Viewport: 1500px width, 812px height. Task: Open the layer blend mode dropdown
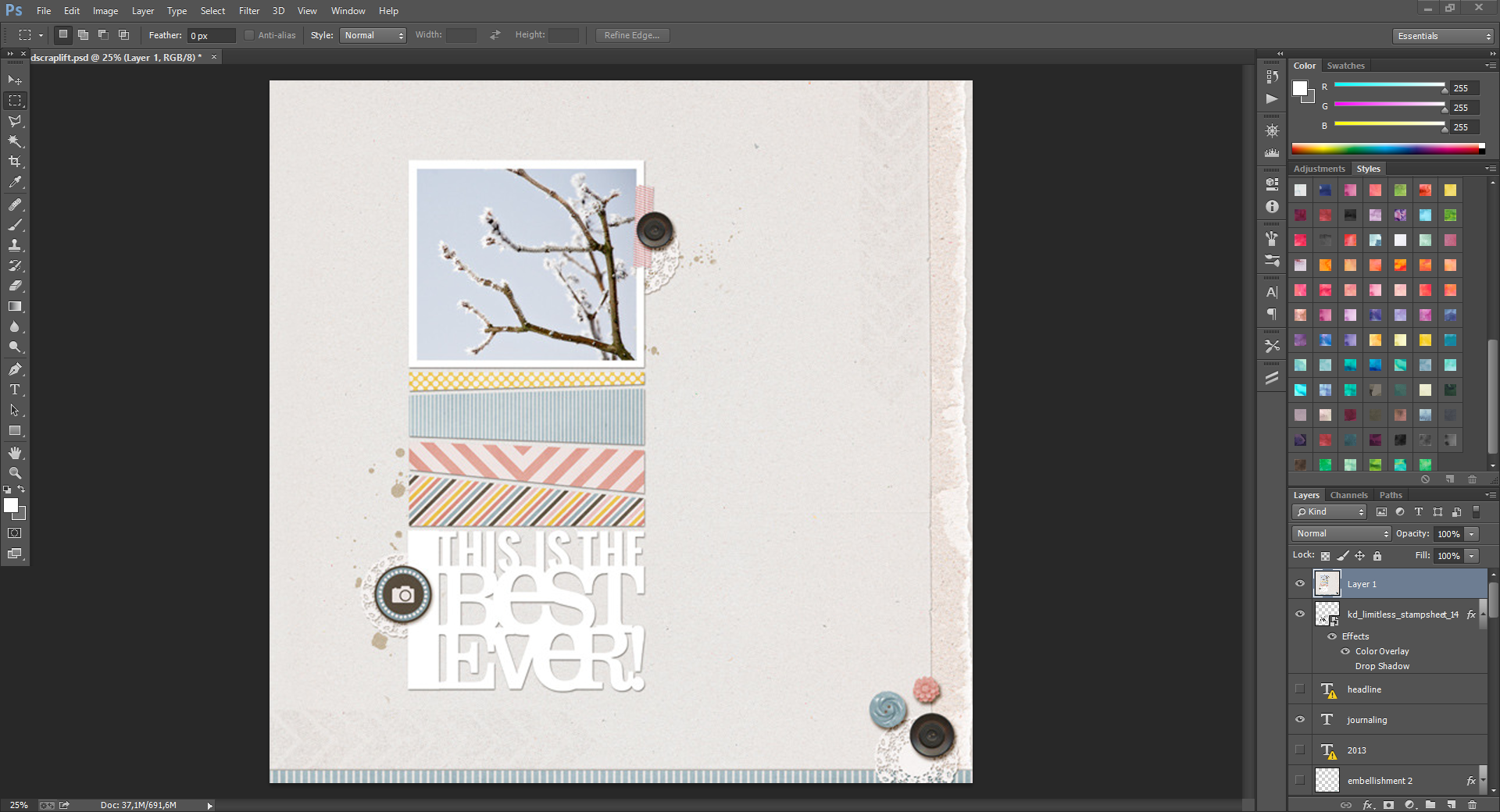[1341, 533]
